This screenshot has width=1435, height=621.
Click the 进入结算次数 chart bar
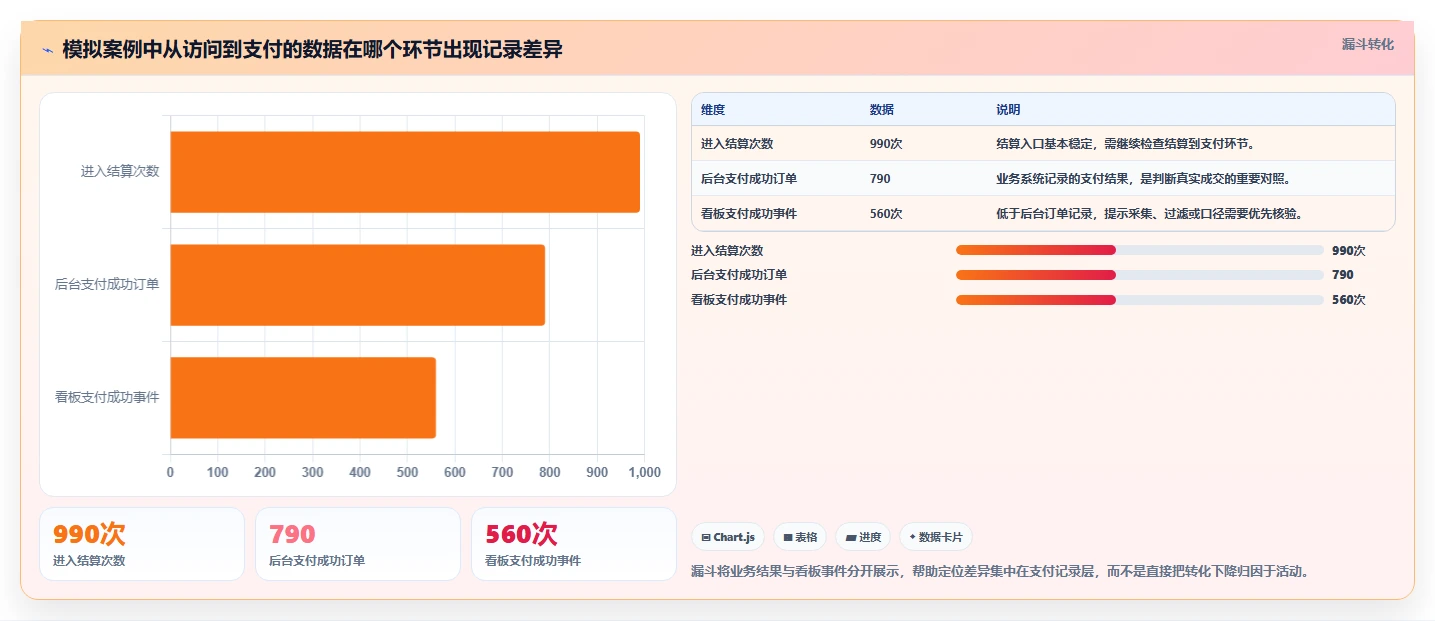click(x=405, y=172)
